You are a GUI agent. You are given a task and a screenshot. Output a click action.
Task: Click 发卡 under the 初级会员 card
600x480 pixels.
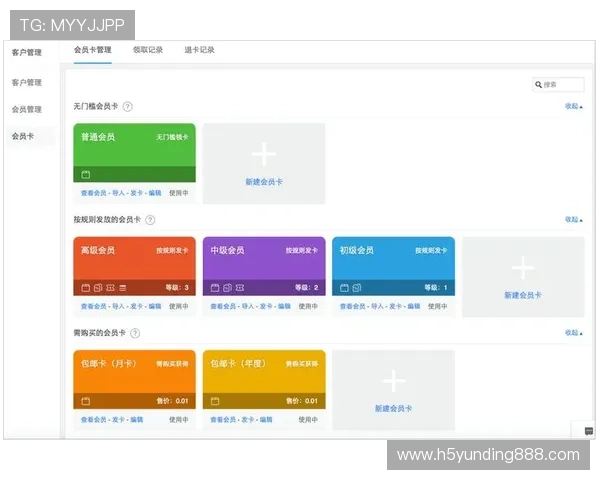click(395, 306)
